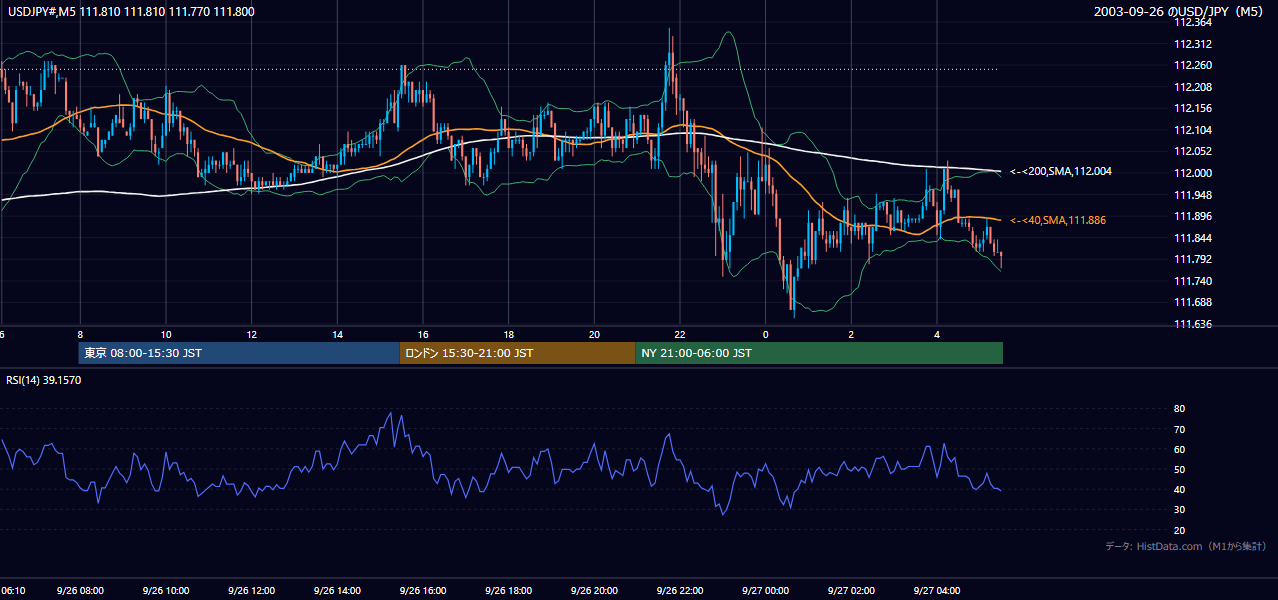This screenshot has height=600, width=1278.
Task: Select the NY 21:00-06:00 JST session bar
Action: click(819, 353)
